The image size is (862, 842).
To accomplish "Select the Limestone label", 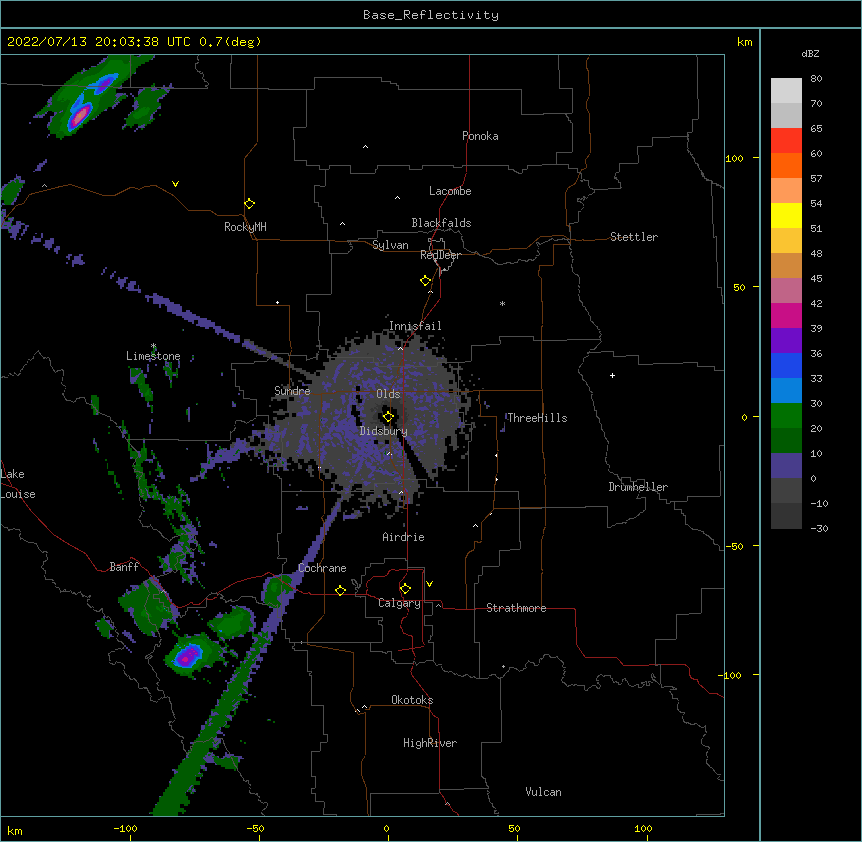I will pyautogui.click(x=153, y=356).
